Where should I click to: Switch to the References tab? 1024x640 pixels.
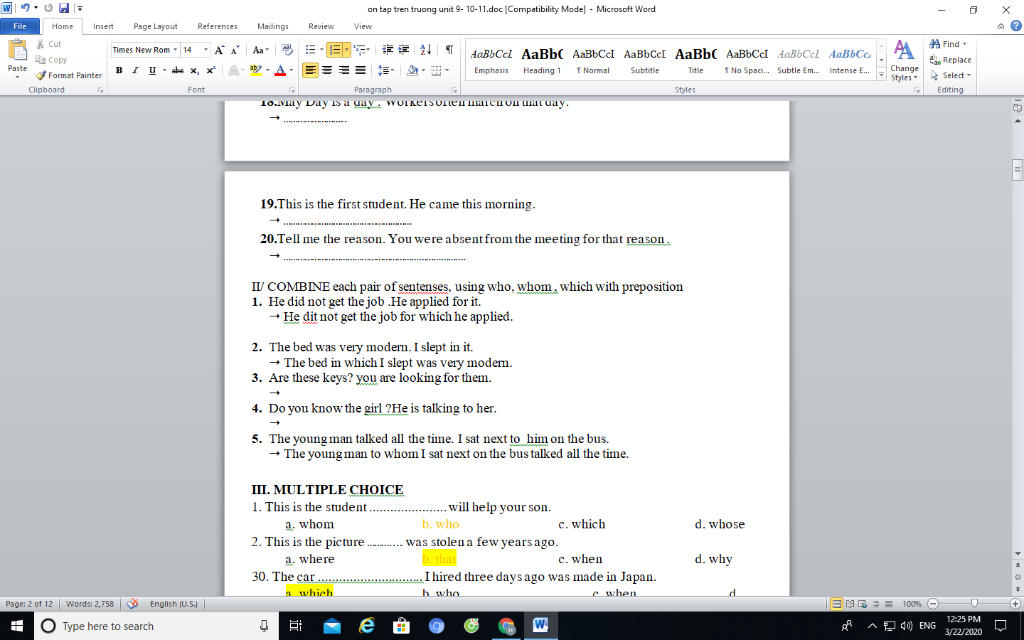(x=217, y=26)
